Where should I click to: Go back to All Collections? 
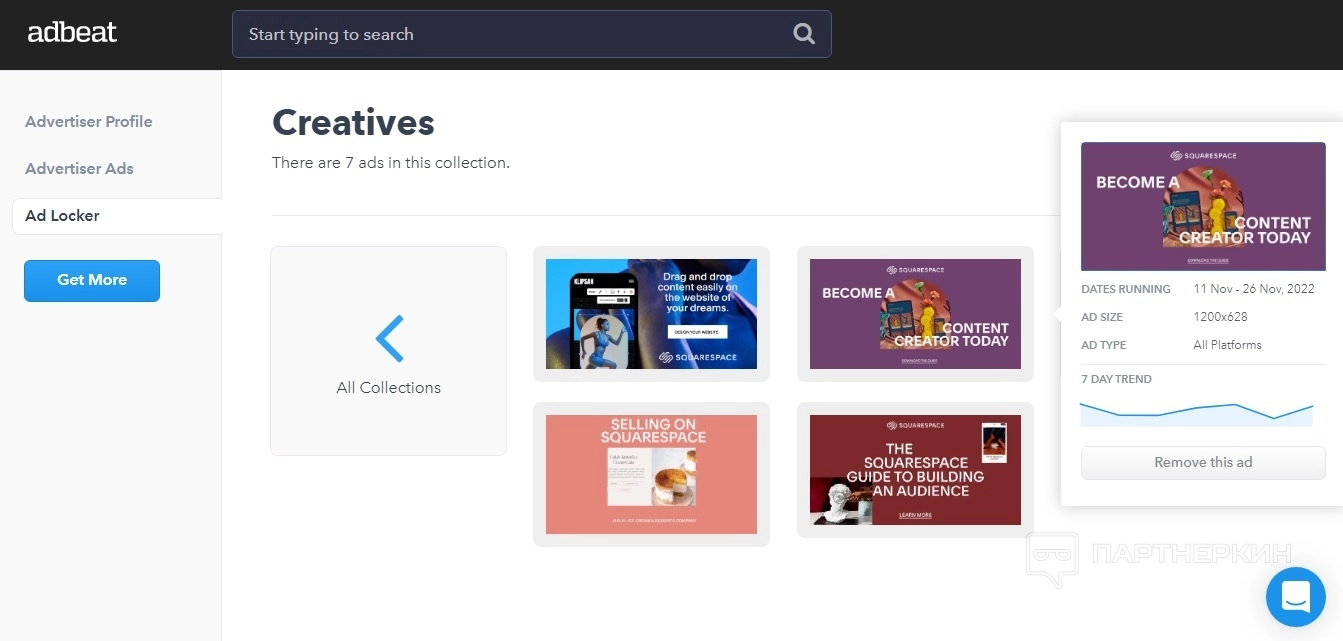388,351
